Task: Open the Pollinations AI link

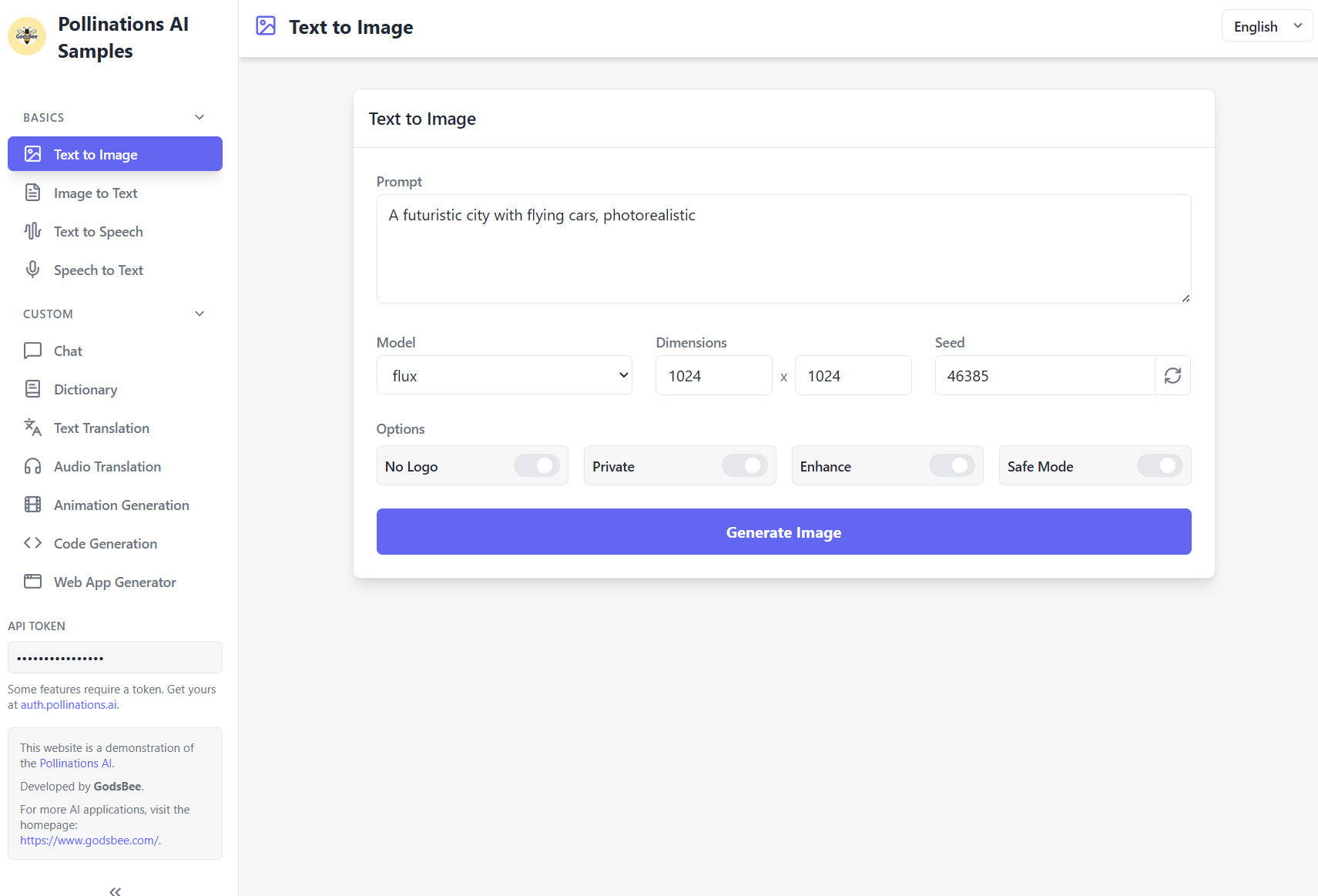Action: 75,763
